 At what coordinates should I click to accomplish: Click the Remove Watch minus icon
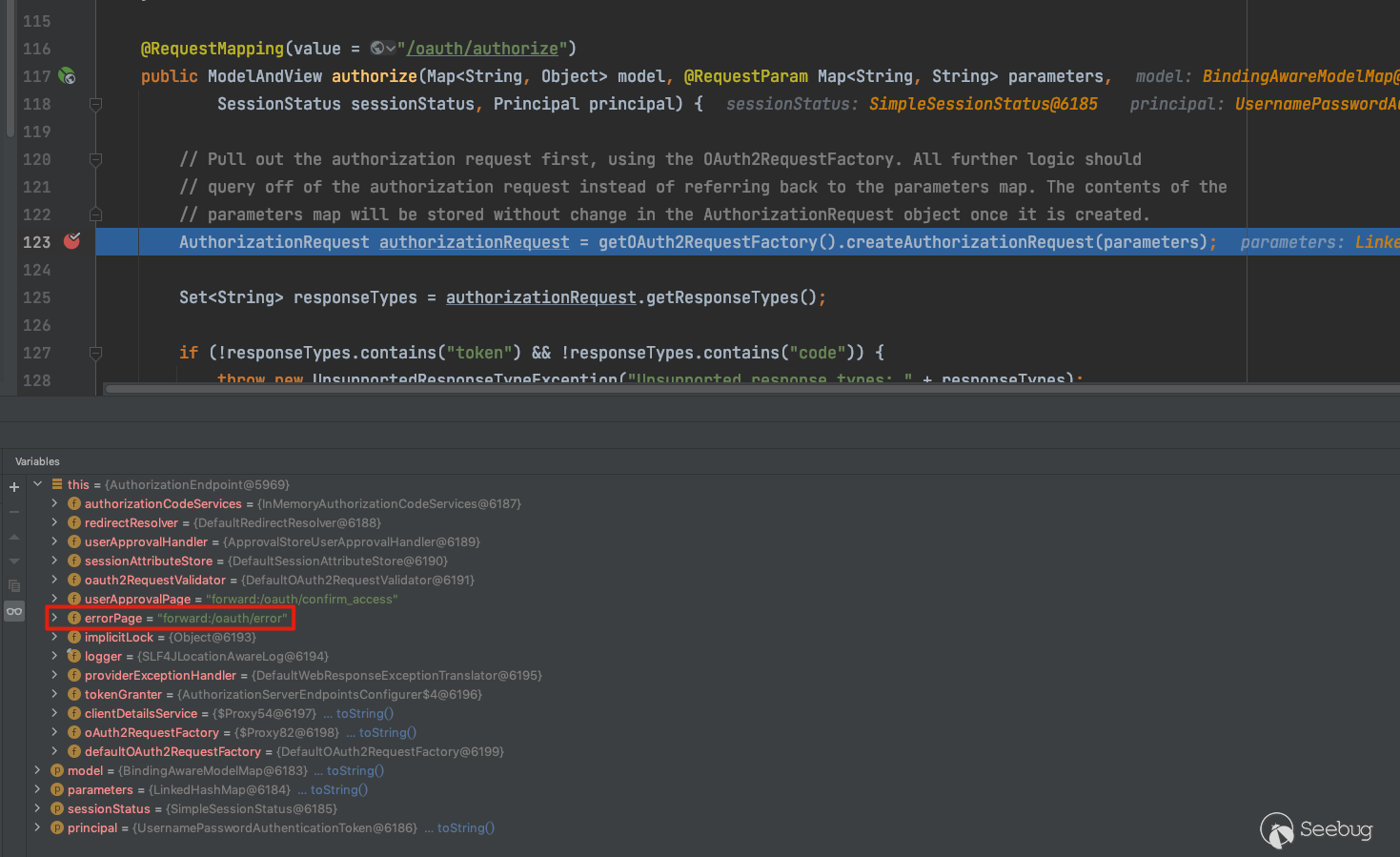coord(14,512)
